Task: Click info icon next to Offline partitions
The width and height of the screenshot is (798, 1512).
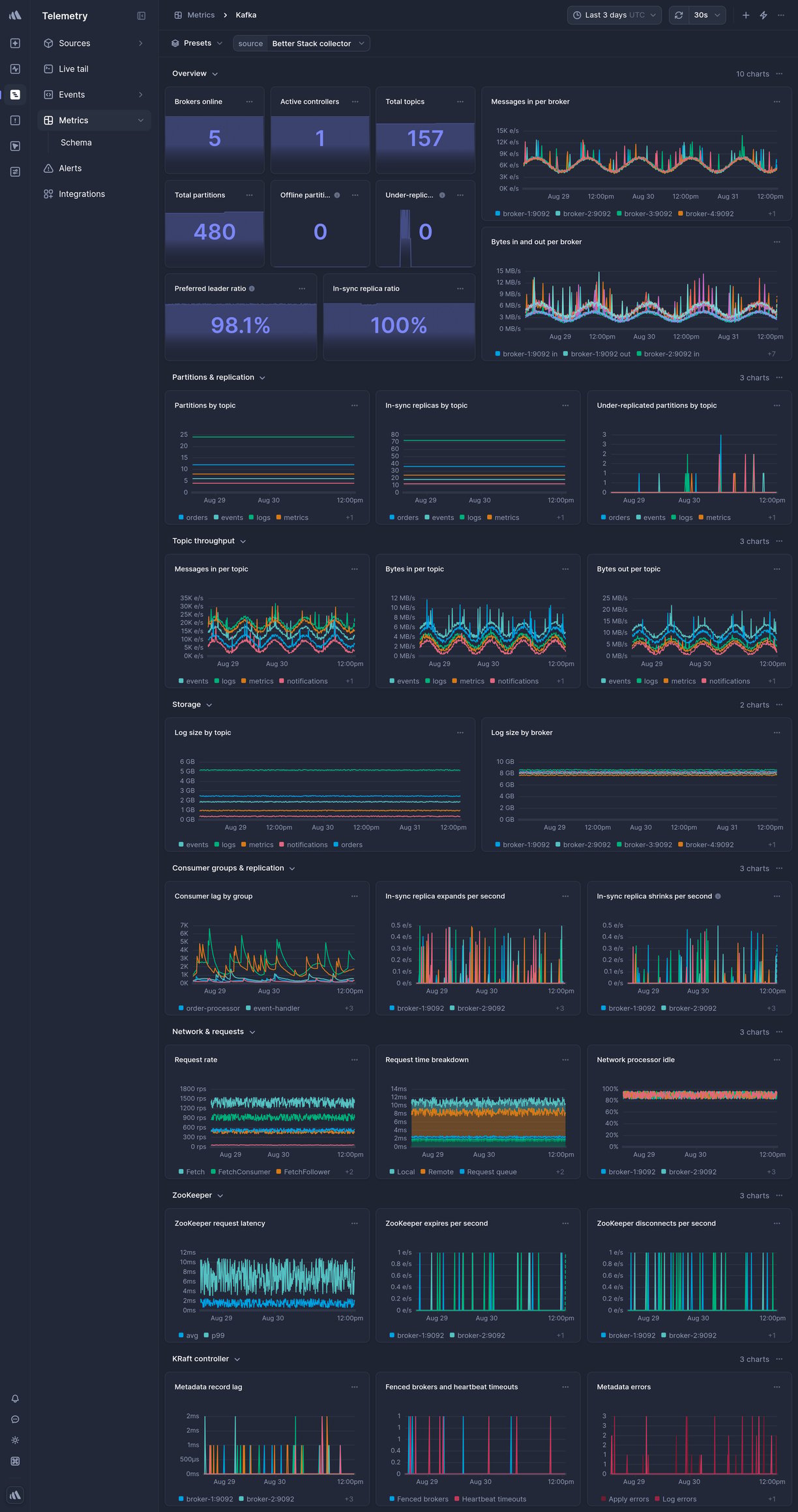Action: coord(337,195)
